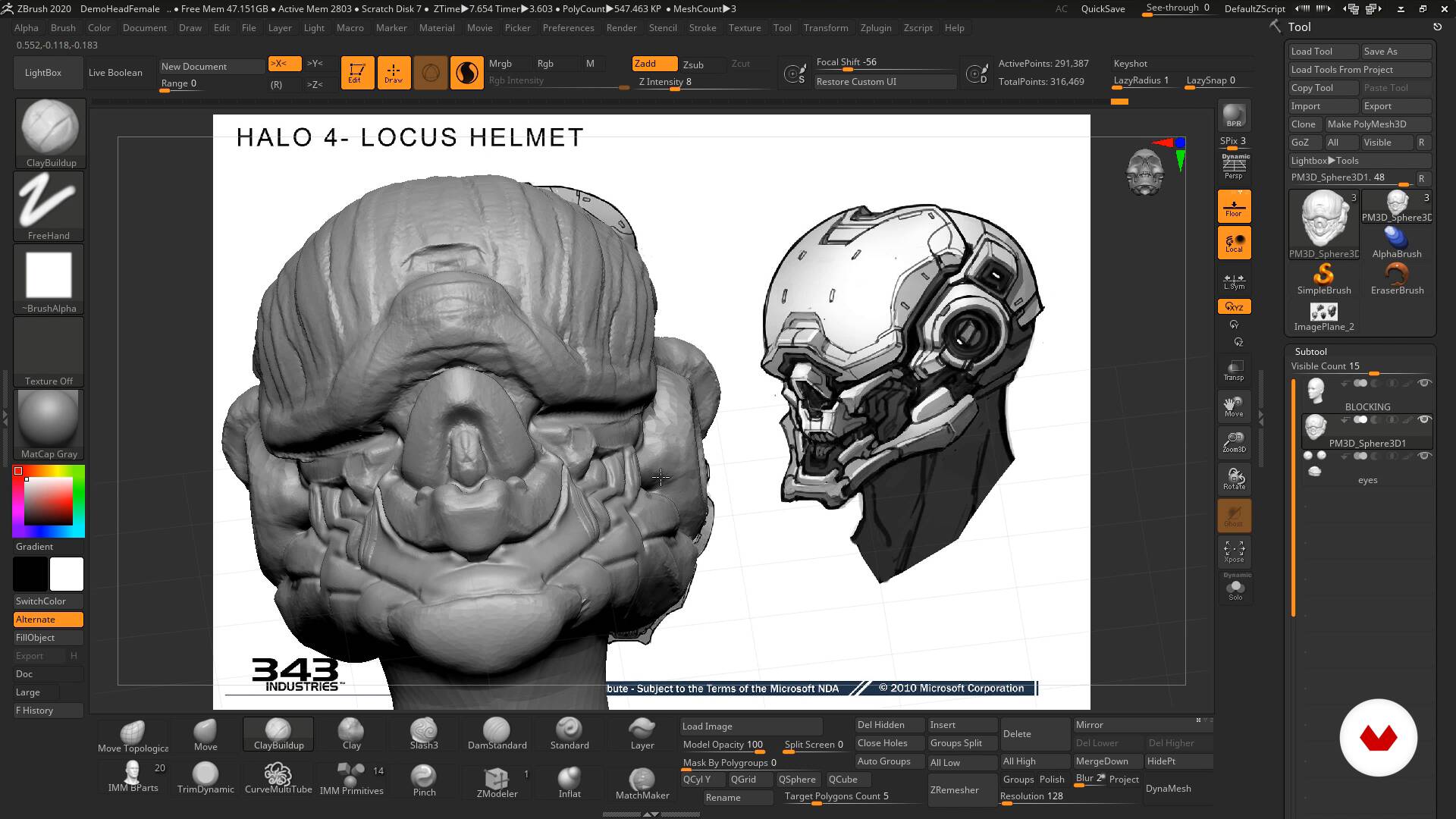Toggle the Floor grid icon

click(x=1234, y=206)
